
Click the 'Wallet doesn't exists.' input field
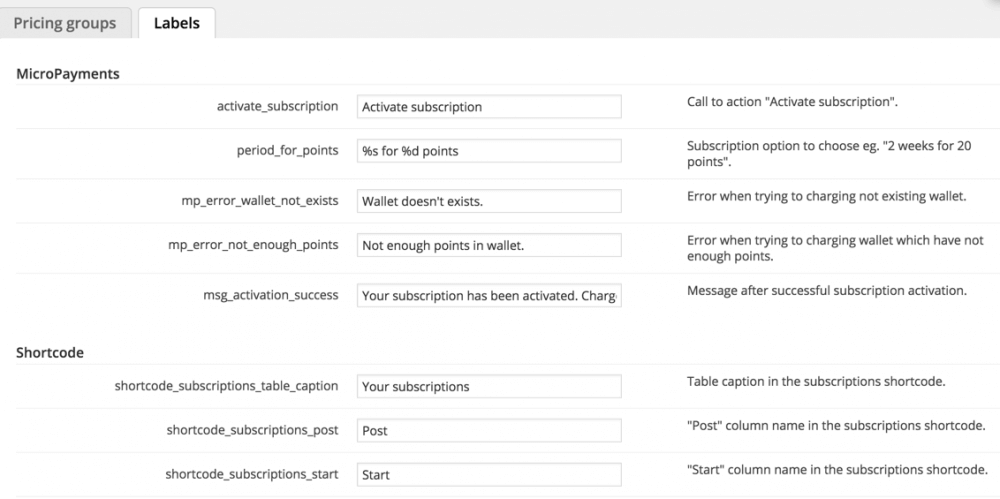[489, 201]
